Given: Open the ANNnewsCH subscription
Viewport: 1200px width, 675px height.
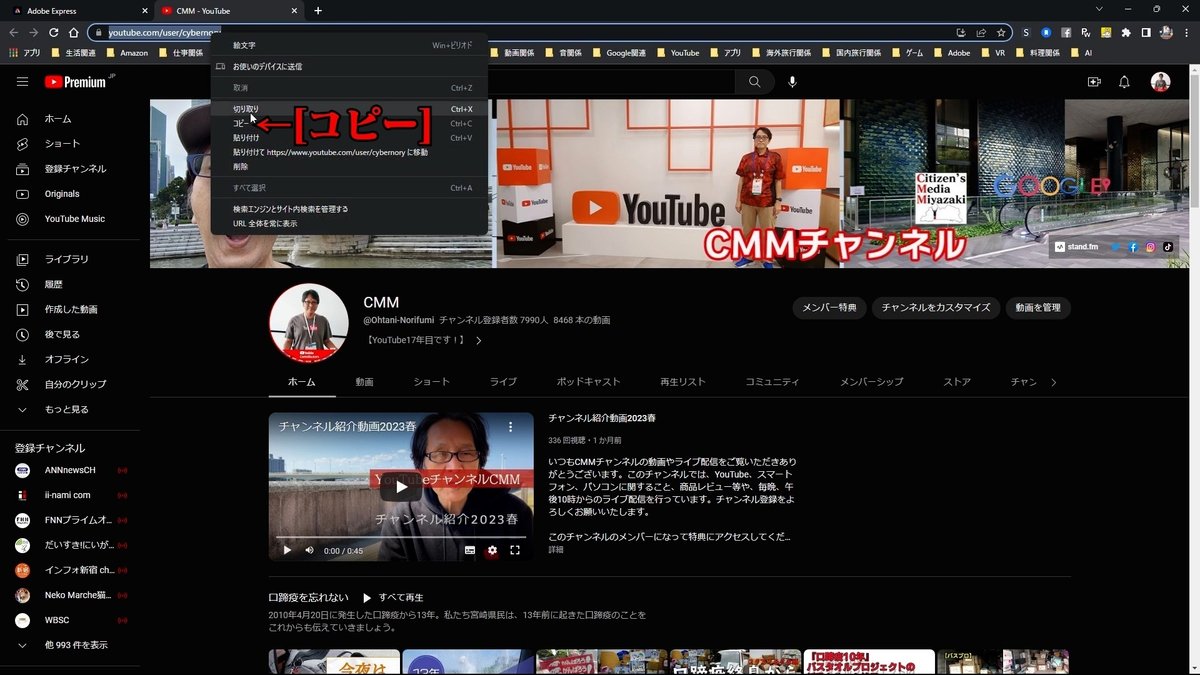Looking at the screenshot, I should [70, 470].
